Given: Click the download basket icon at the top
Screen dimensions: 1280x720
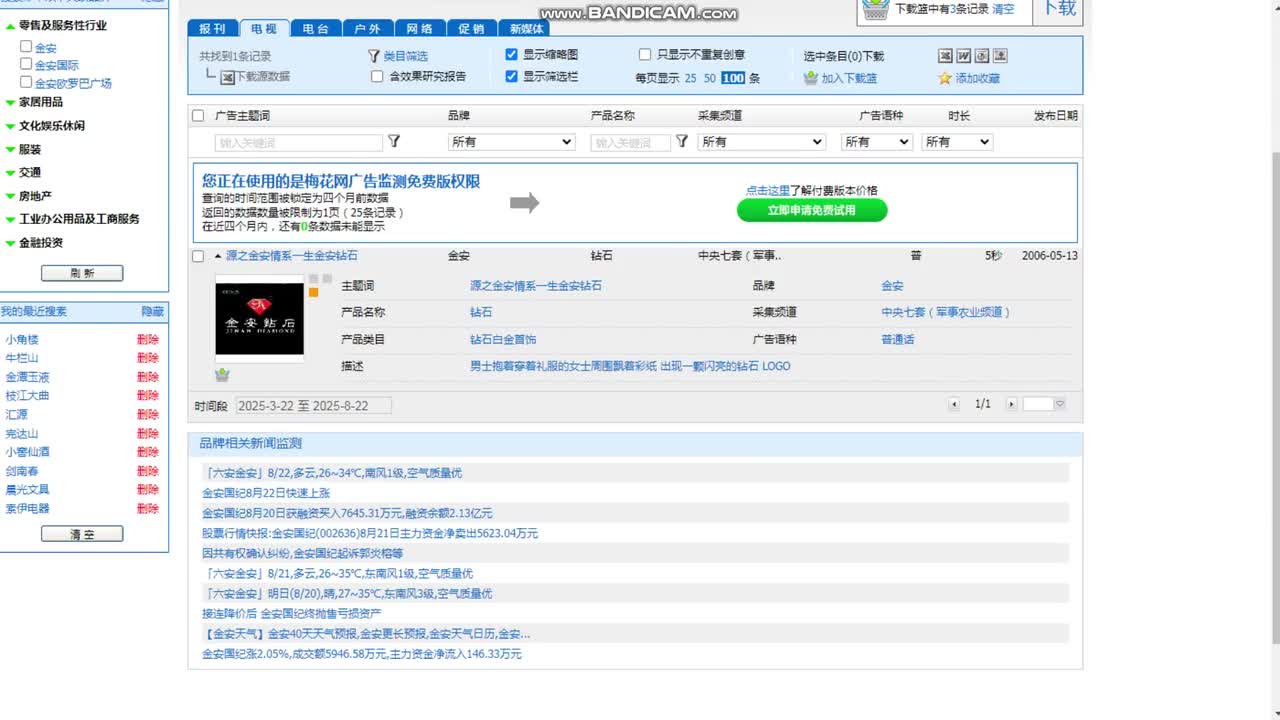Looking at the screenshot, I should [x=875, y=10].
